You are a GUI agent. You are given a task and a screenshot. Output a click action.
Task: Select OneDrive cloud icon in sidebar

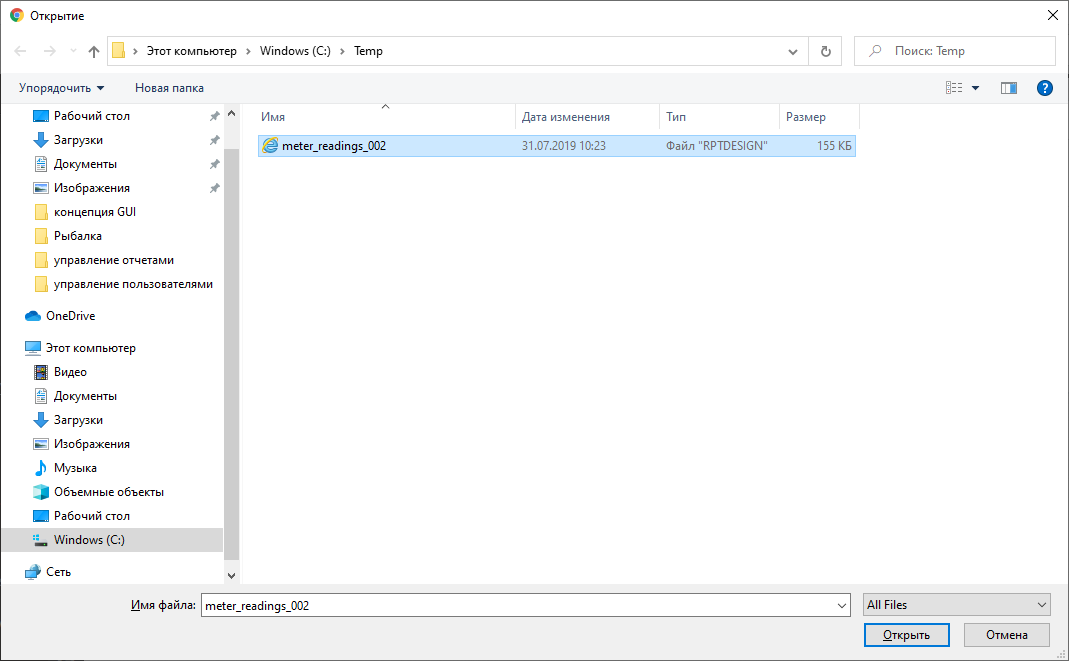[33, 316]
